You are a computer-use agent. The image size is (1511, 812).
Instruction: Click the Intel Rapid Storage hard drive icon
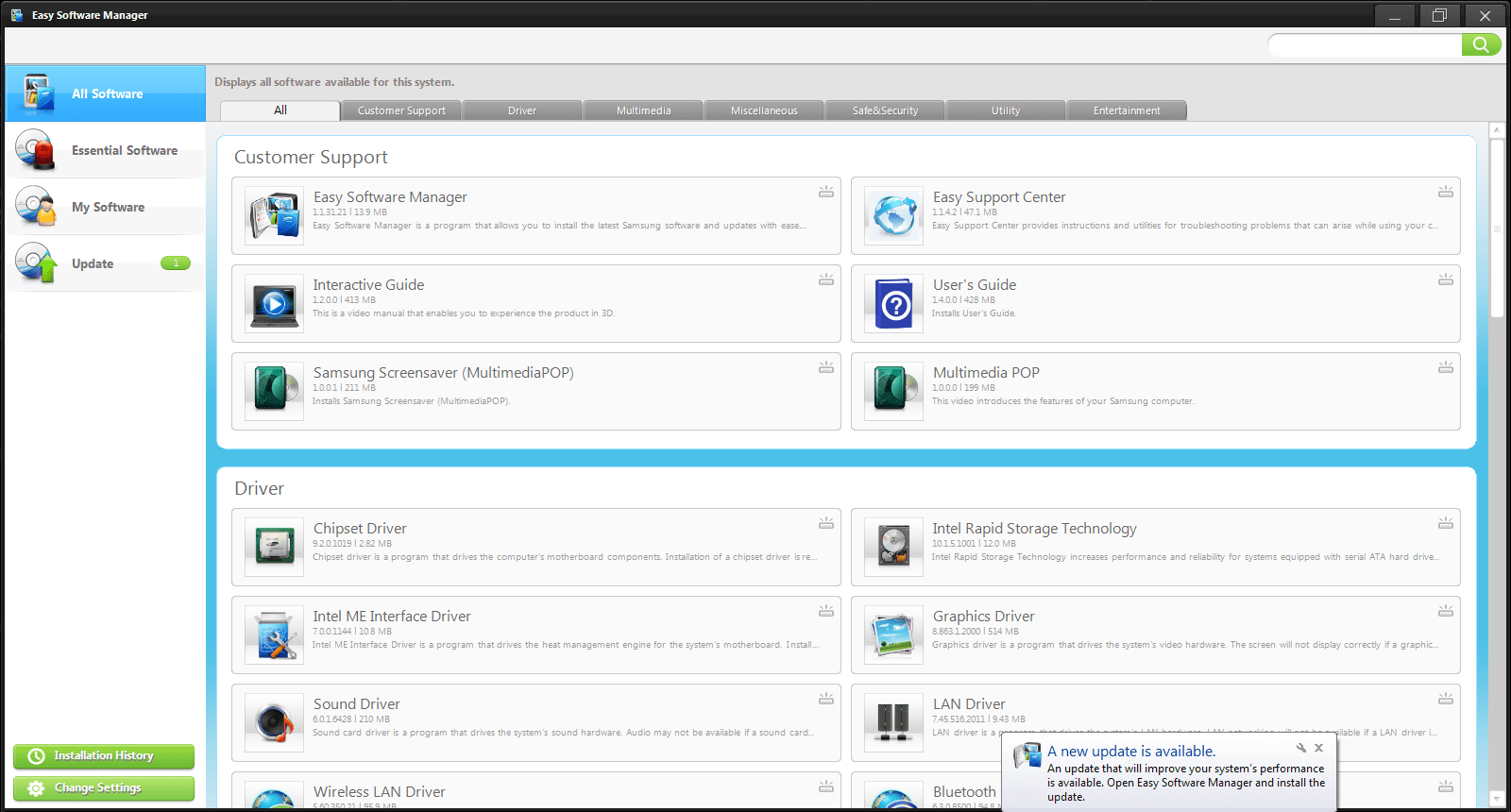point(893,548)
